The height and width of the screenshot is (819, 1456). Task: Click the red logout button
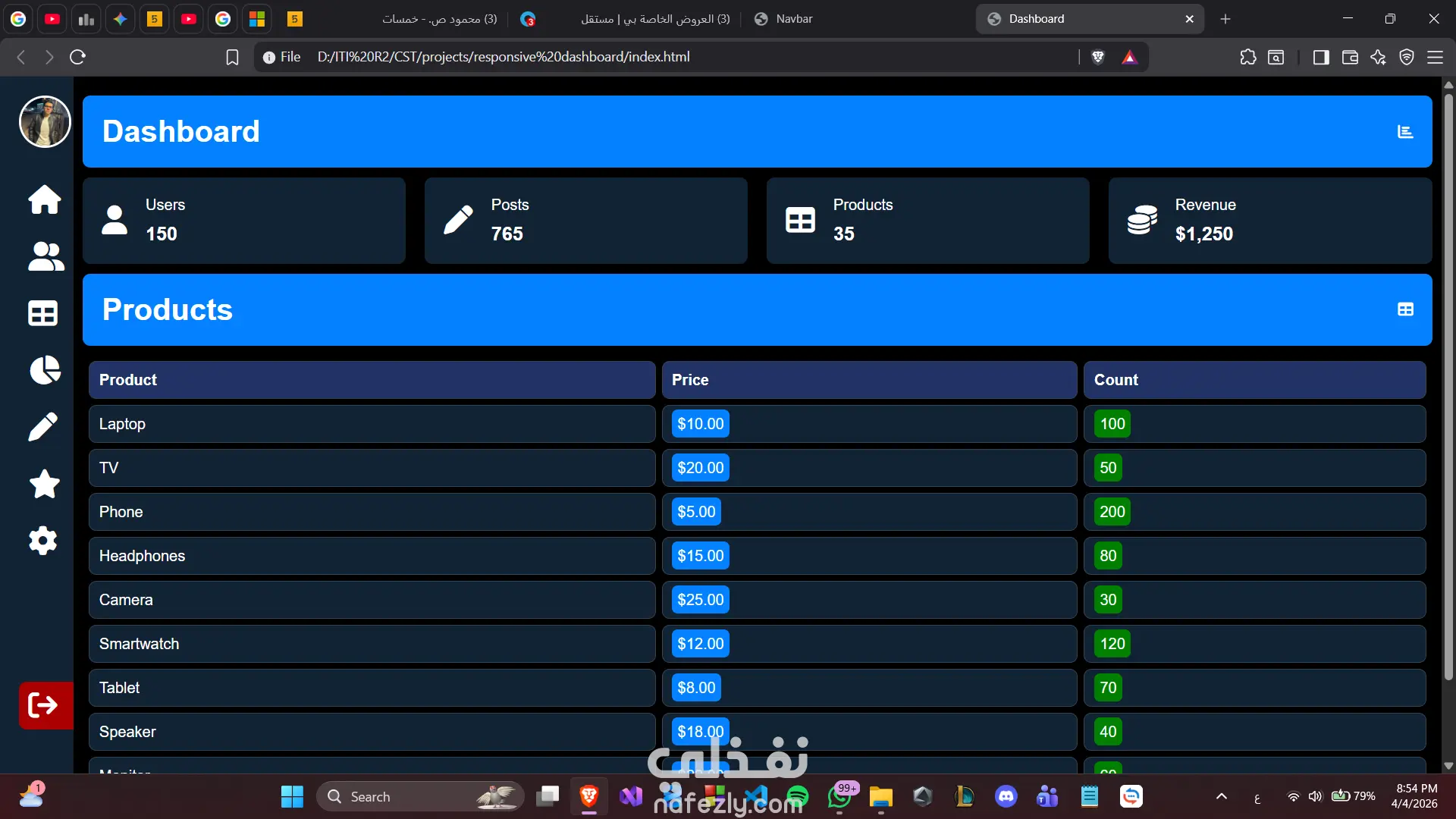click(45, 705)
